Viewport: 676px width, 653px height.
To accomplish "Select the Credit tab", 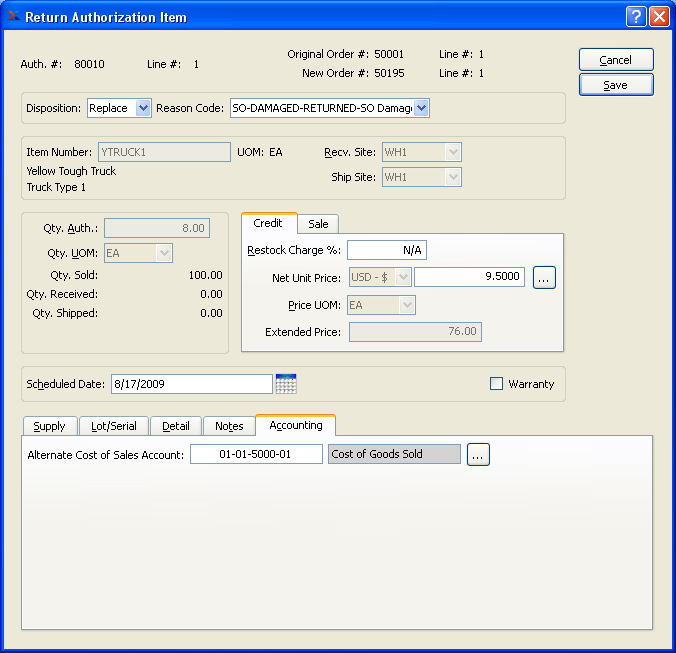I will click(268, 224).
